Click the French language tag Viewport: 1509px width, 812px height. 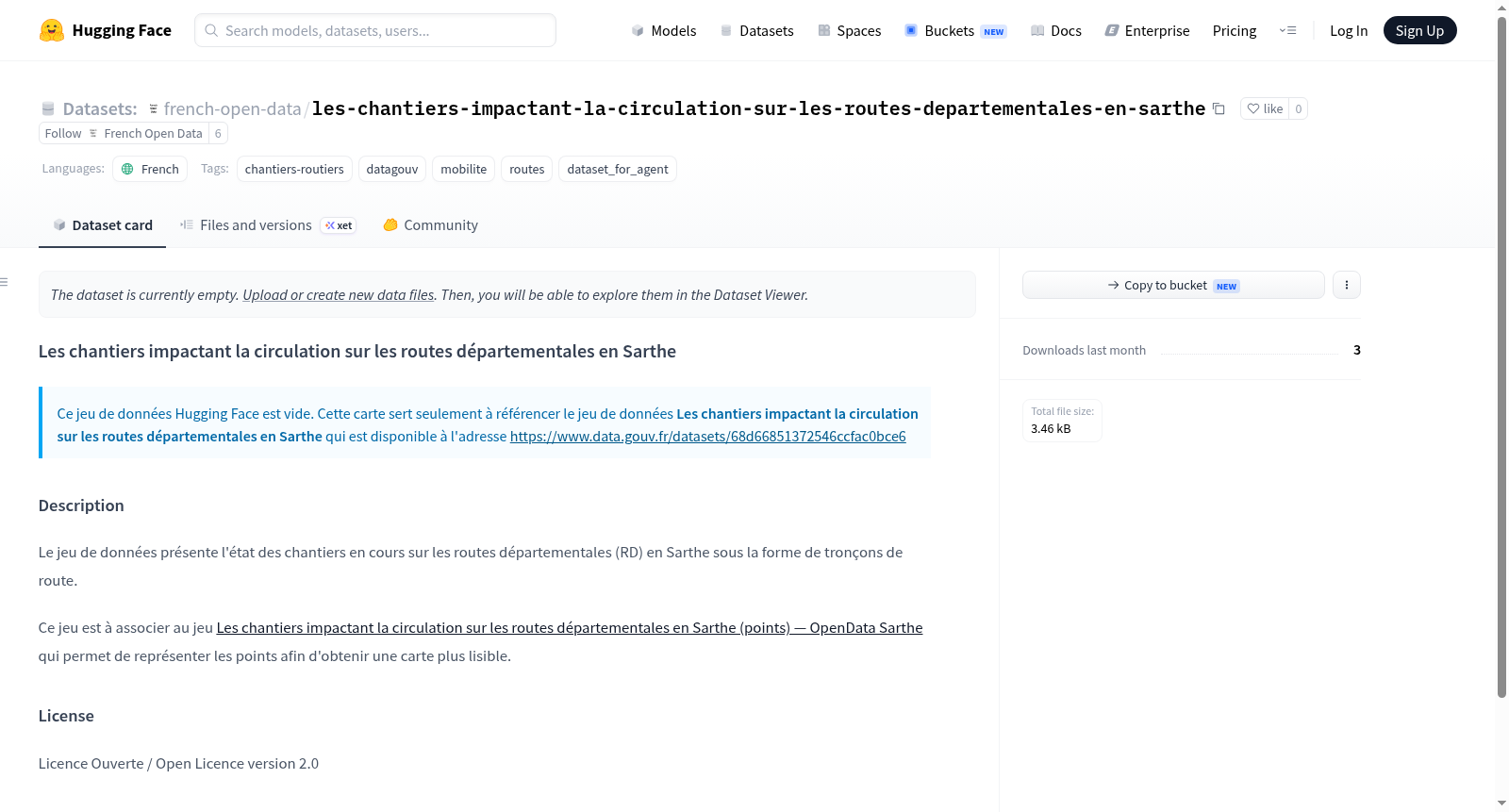pos(150,169)
